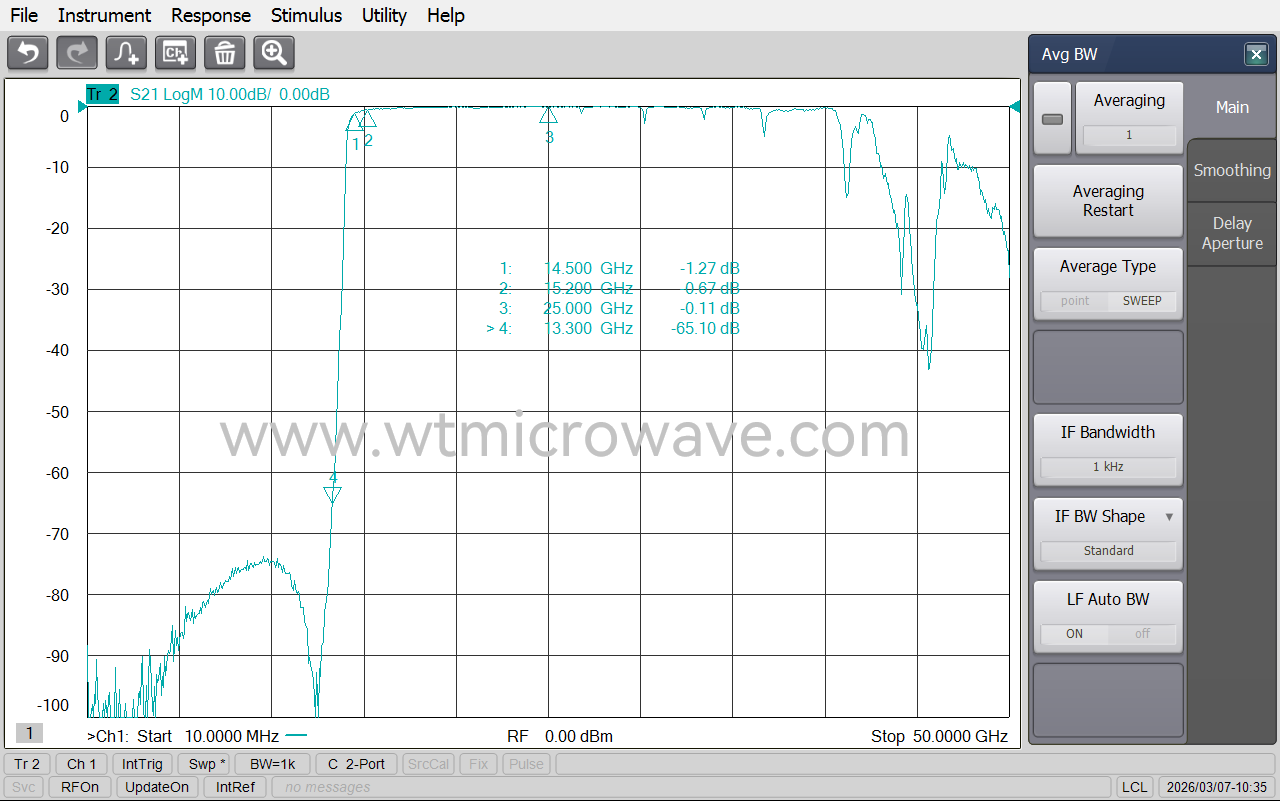This screenshot has width=1280, height=801.
Task: Click the no messages status field
Action: (x=690, y=787)
